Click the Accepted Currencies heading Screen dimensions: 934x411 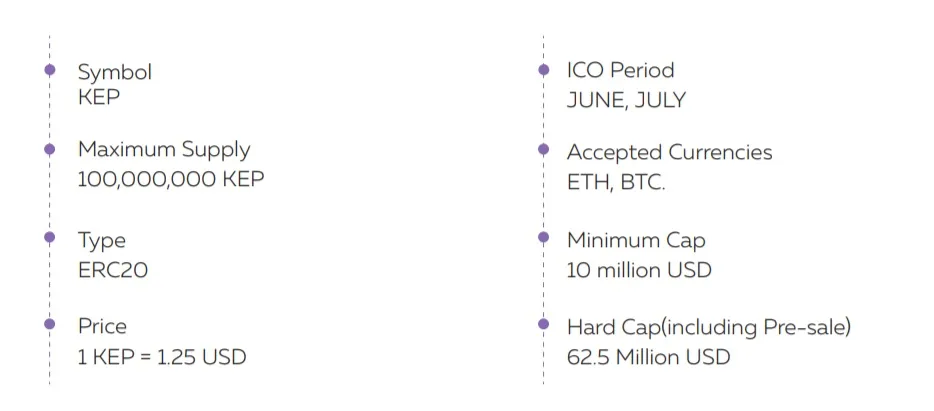click(670, 152)
